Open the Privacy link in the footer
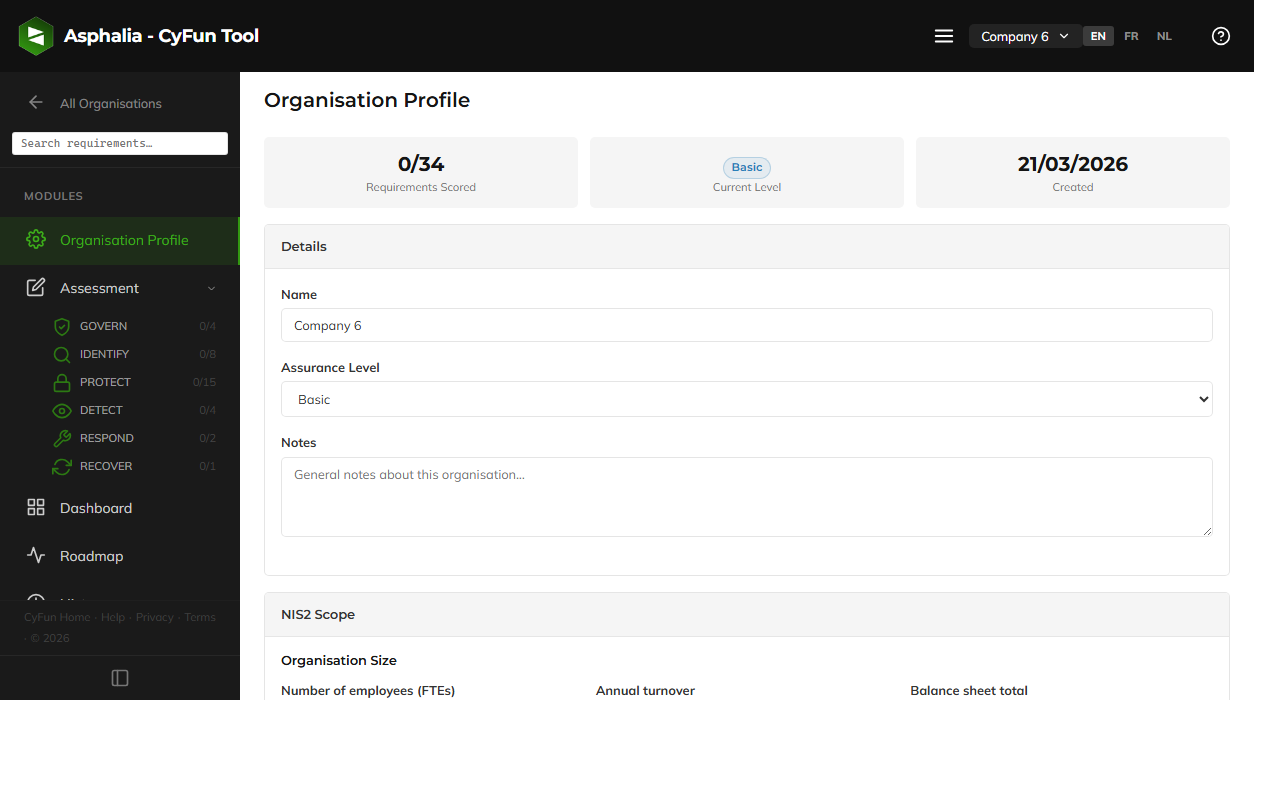 point(155,617)
